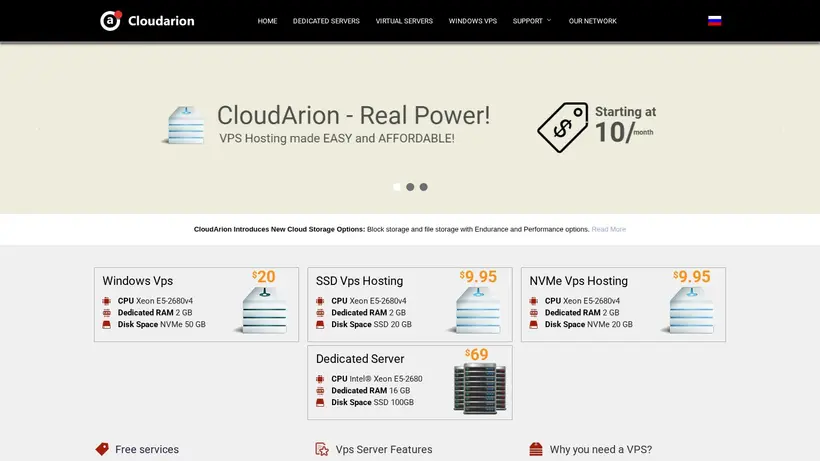
Task: Click 'CPU Intel® Xeon E5-2680' text
Action: [x=377, y=379]
